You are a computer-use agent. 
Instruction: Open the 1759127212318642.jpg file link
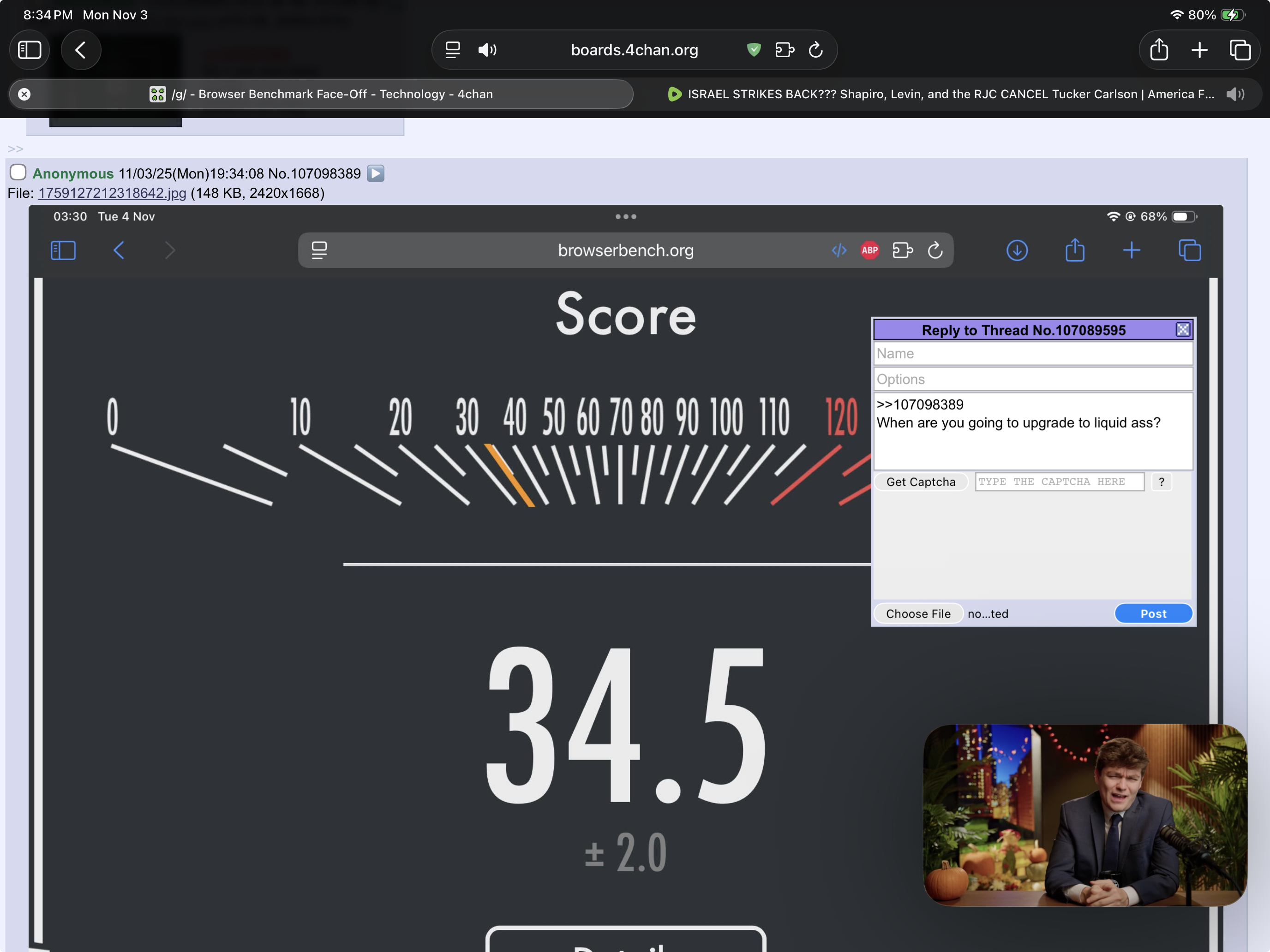(112, 193)
